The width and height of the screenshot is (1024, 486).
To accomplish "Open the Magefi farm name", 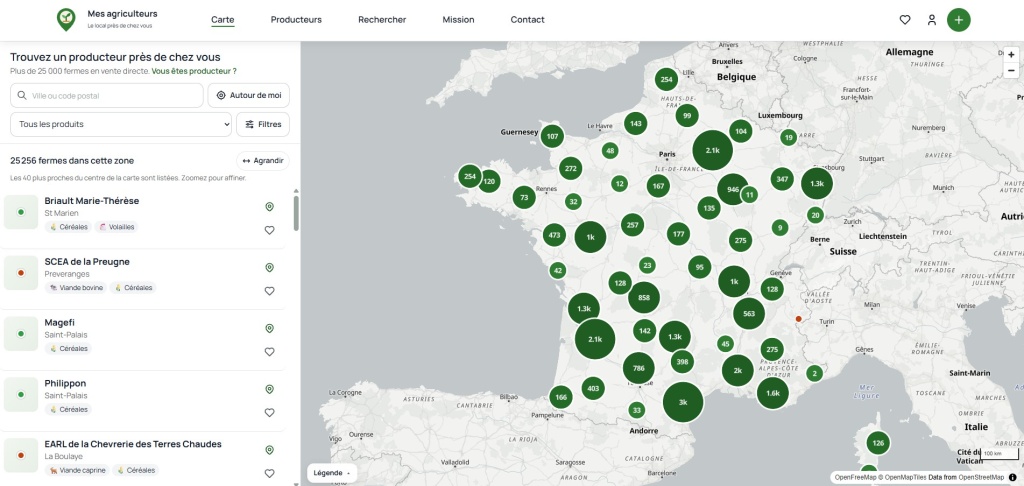I will tap(59, 322).
